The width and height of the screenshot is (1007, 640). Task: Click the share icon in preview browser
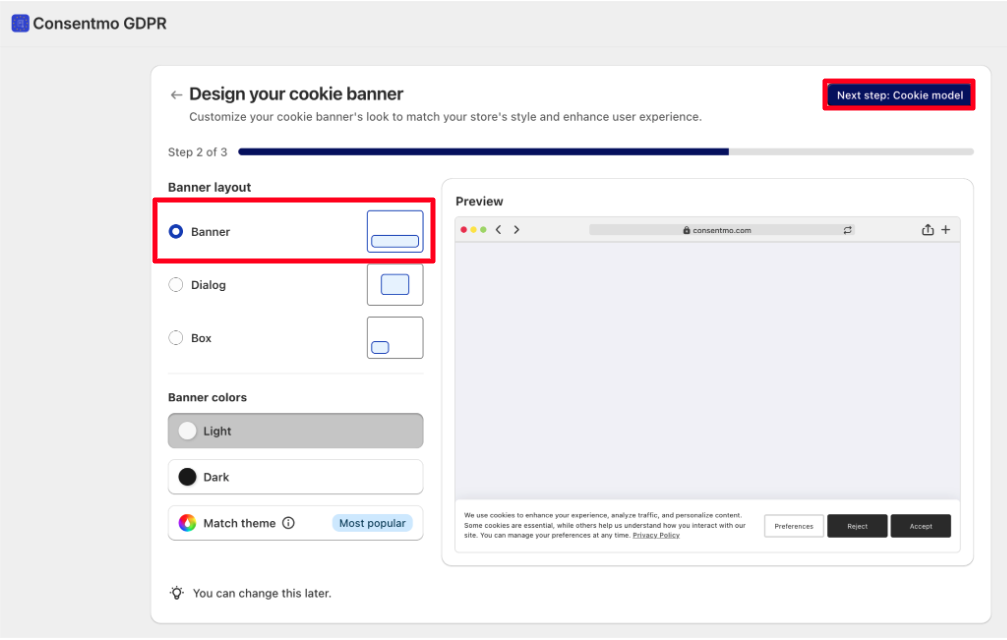[x=928, y=230]
